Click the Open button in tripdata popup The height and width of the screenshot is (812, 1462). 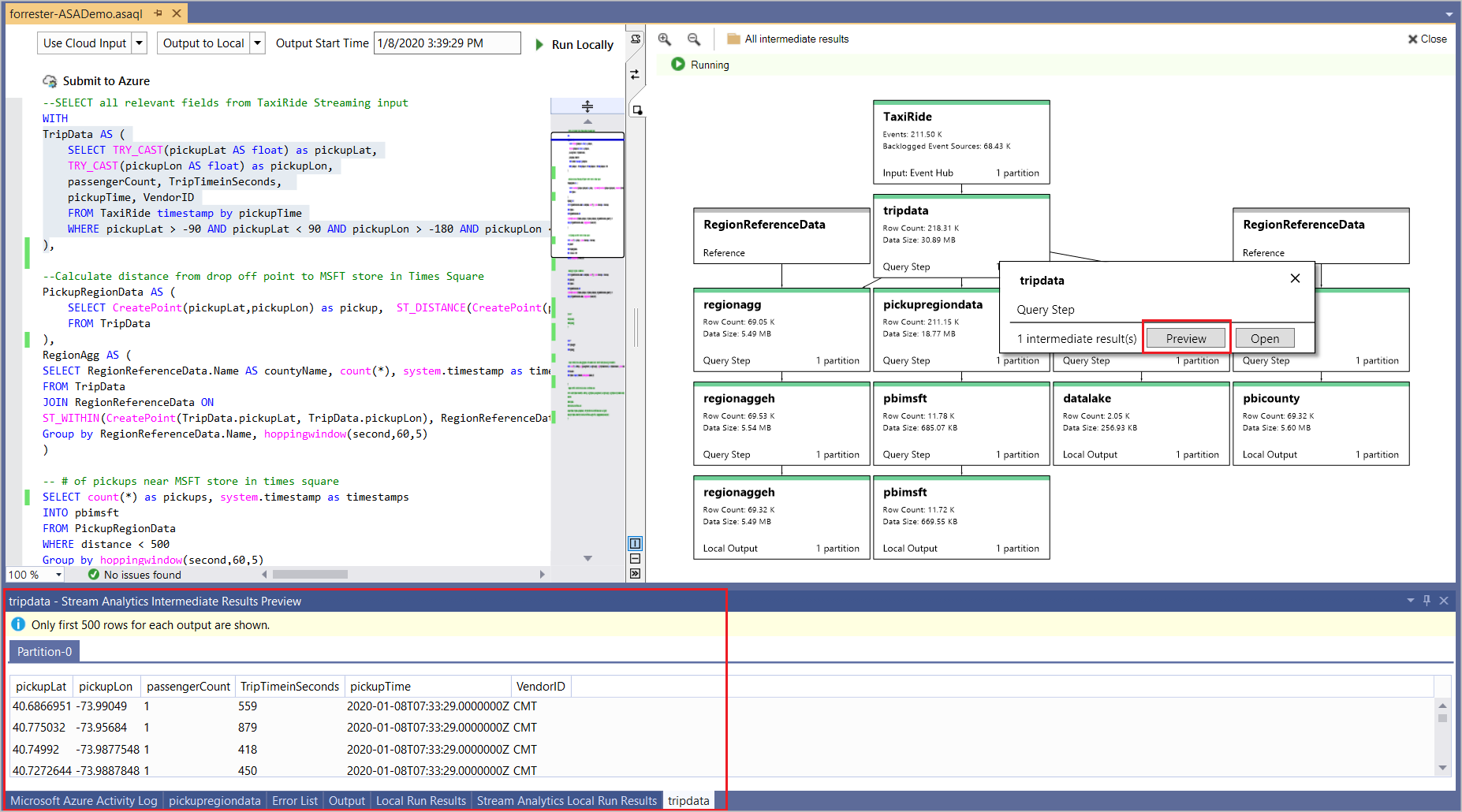coord(1265,338)
